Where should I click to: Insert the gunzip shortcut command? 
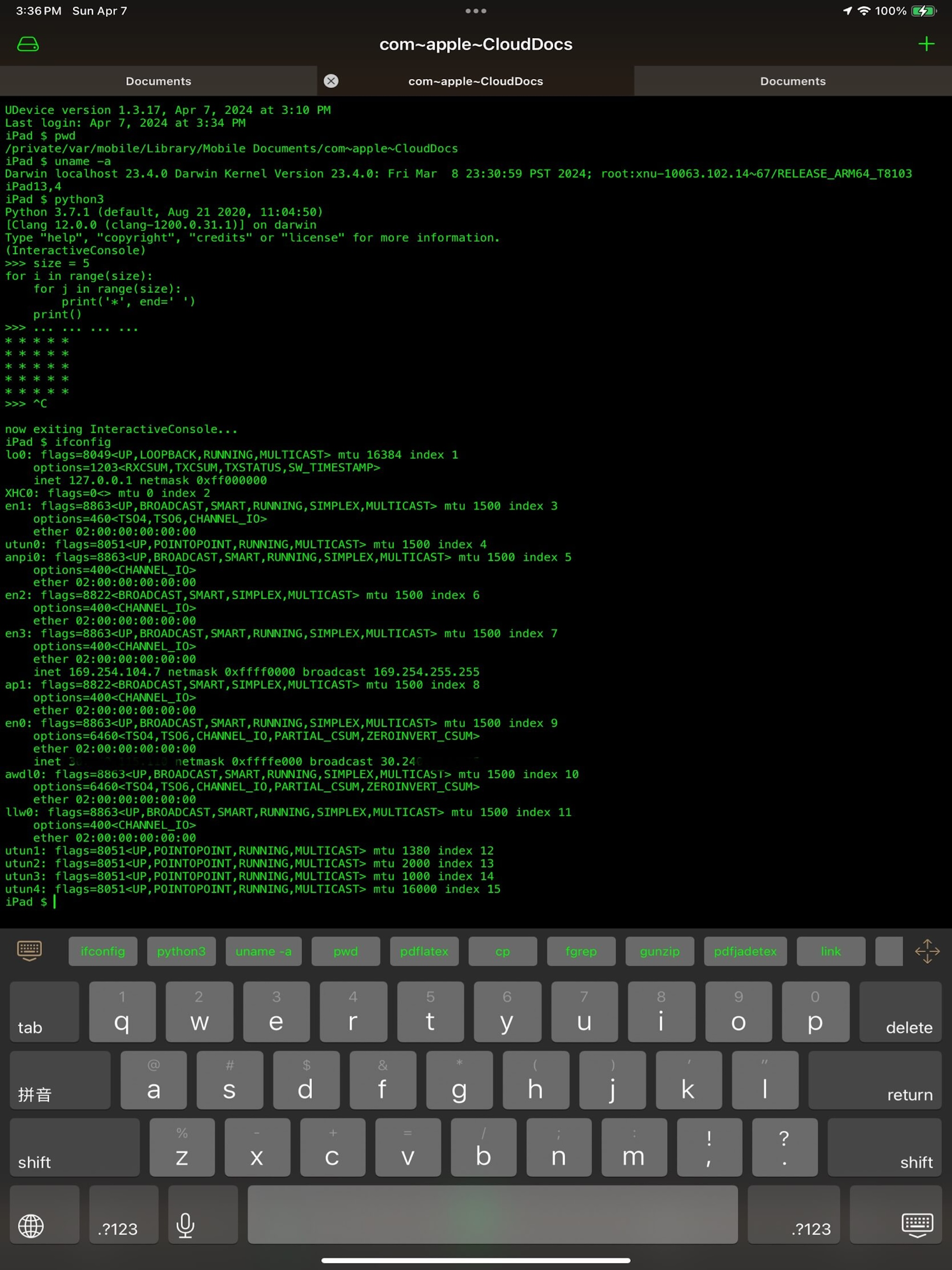(660, 952)
